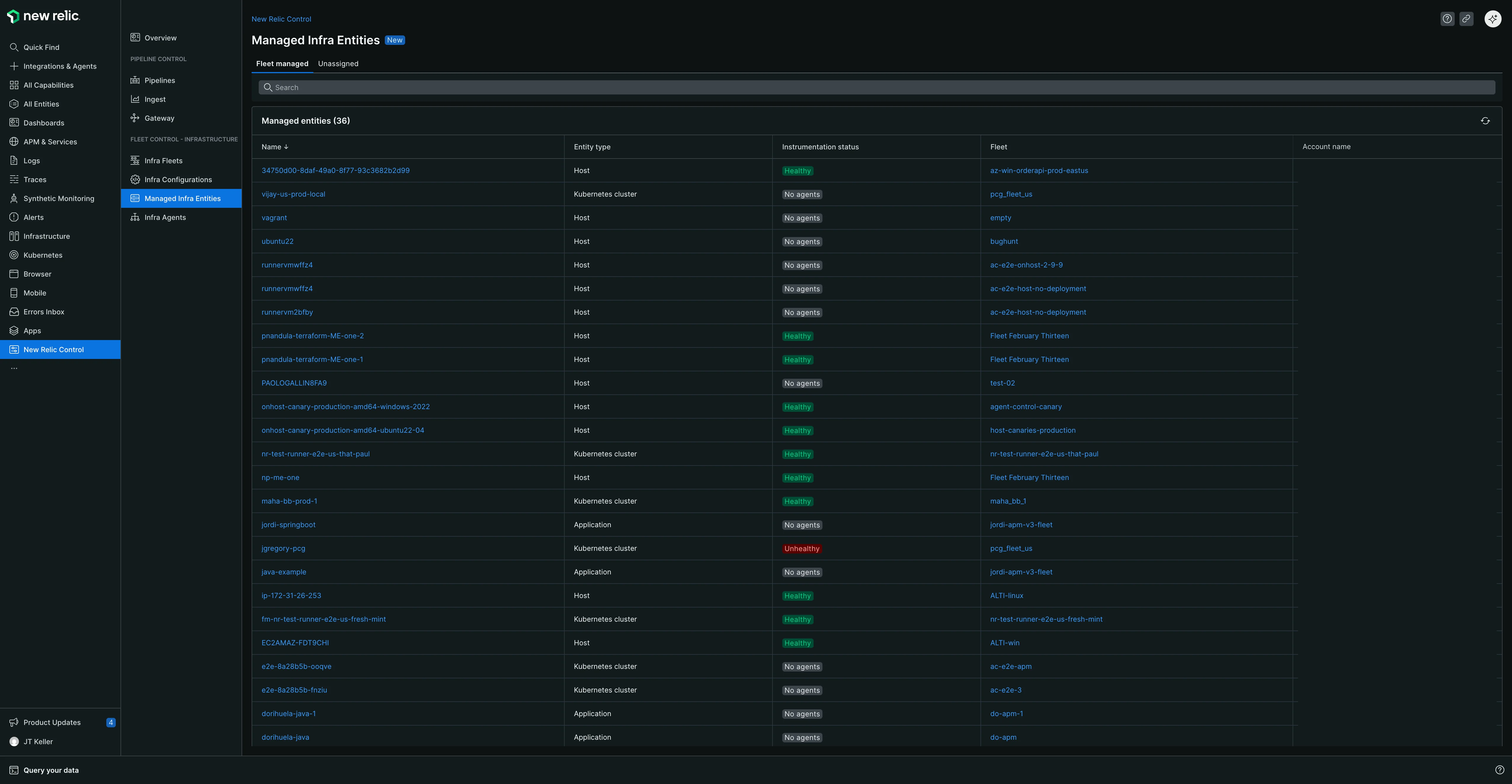
Task: Open the vagrant host entity
Action: (274, 217)
